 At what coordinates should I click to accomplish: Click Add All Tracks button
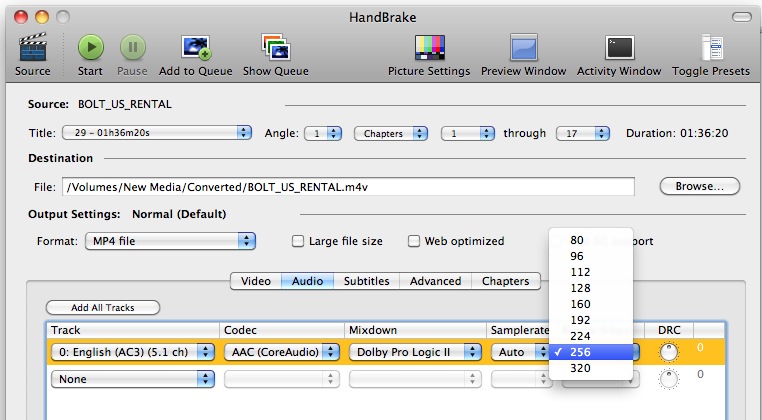coord(103,308)
